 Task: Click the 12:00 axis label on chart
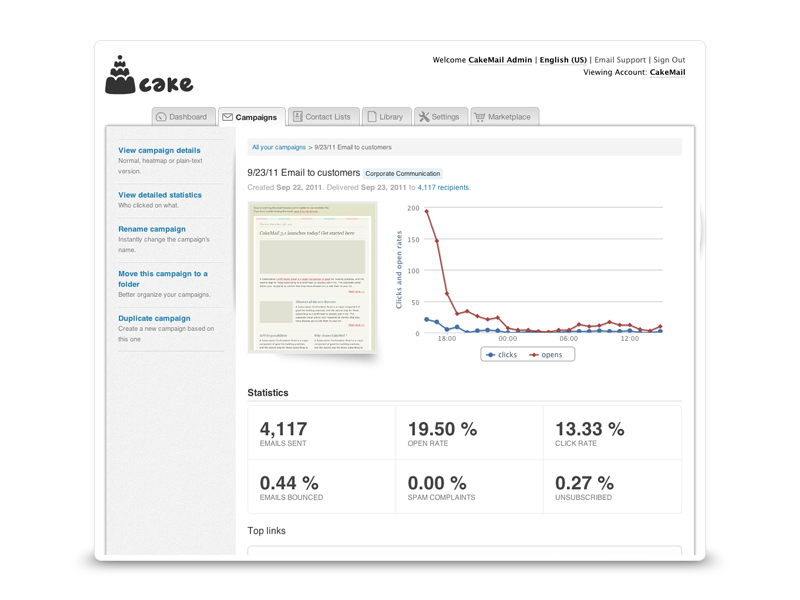tap(630, 338)
